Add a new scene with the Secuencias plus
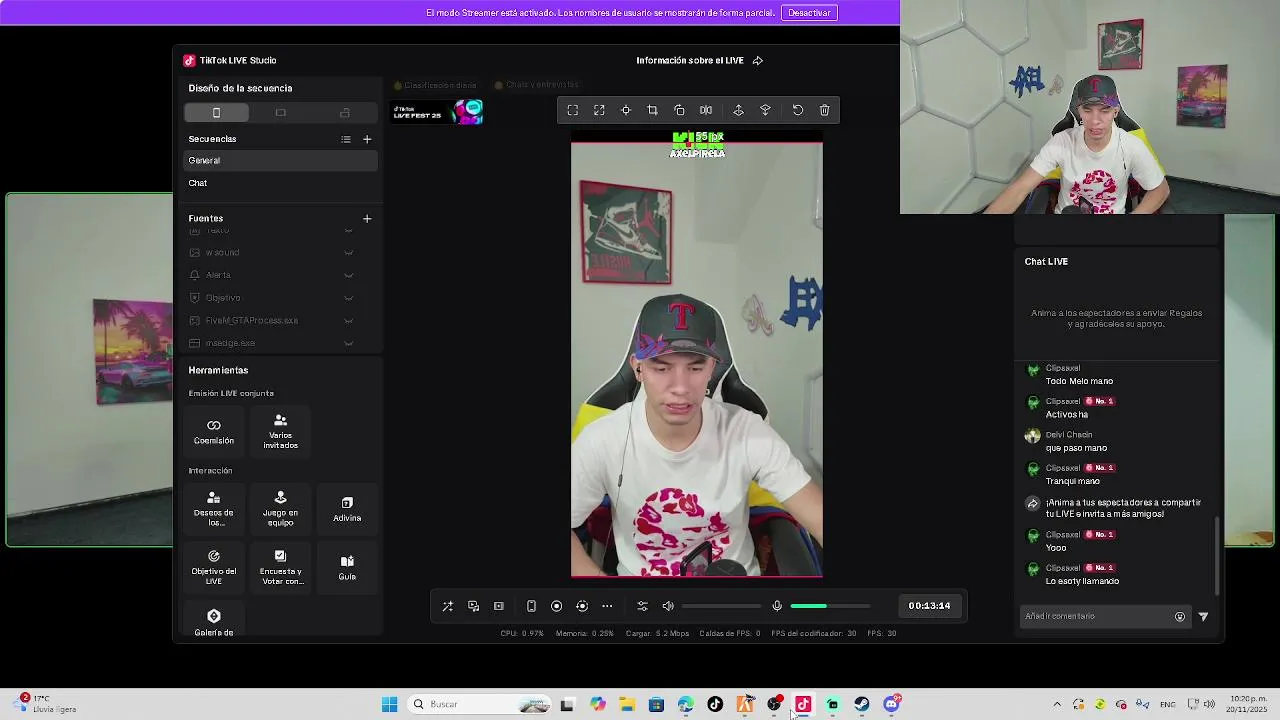This screenshot has height=720, width=1280. click(367, 139)
